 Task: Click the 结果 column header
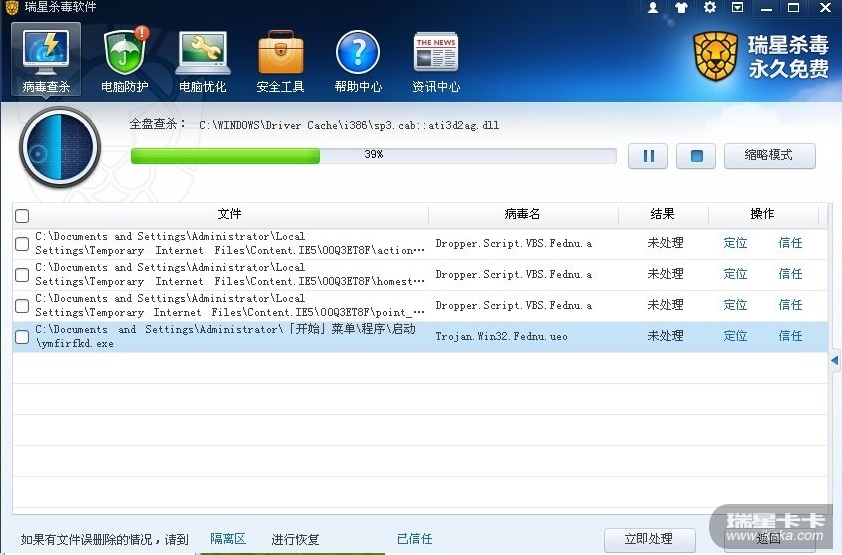point(663,214)
